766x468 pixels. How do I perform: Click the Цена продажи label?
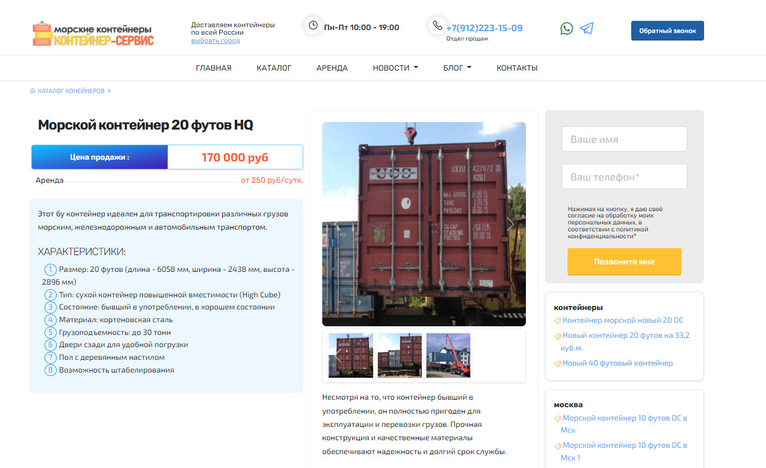[x=100, y=157]
